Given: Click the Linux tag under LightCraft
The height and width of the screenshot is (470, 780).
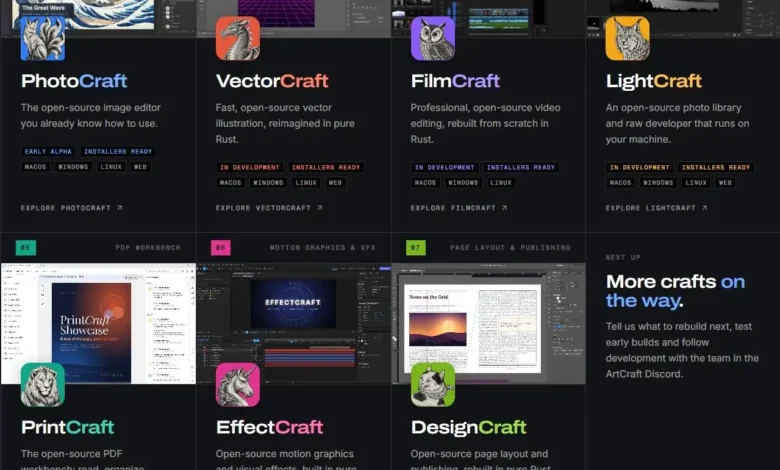Looking at the screenshot, I should click(x=696, y=183).
